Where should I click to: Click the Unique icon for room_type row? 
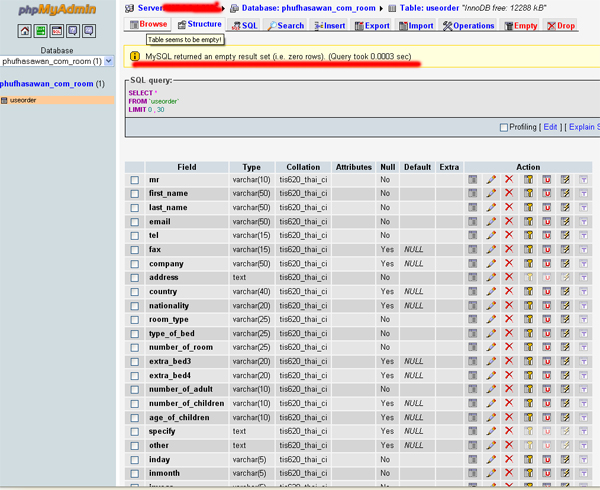546,319
